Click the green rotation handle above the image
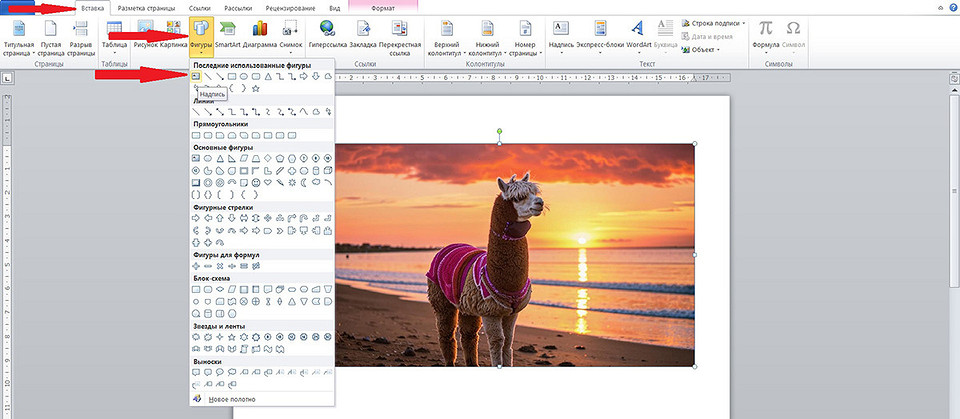Screen dimensions: 960x419 coord(499,131)
